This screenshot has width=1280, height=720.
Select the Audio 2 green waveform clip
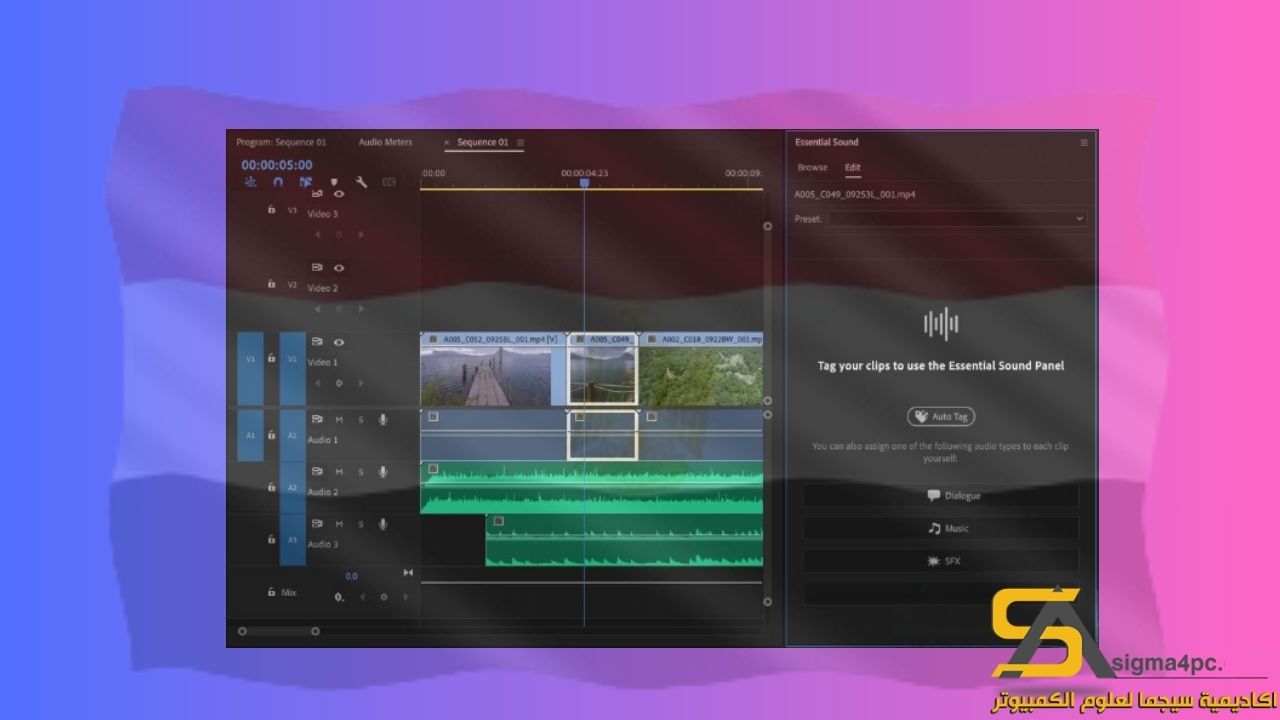pos(592,487)
